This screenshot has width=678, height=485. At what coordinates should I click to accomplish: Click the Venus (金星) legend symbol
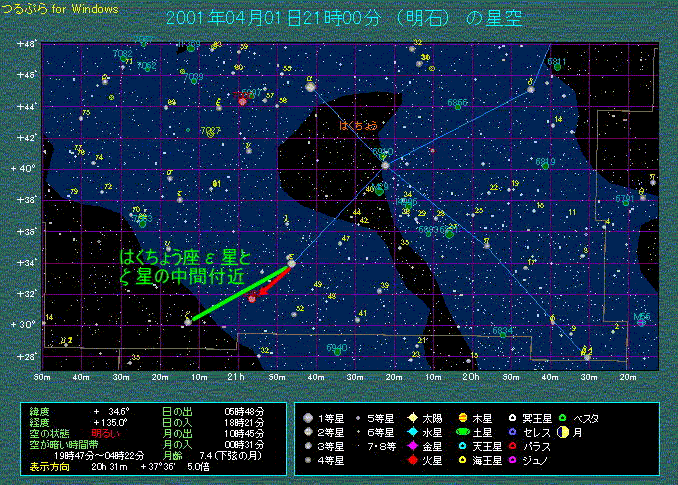coord(413,446)
